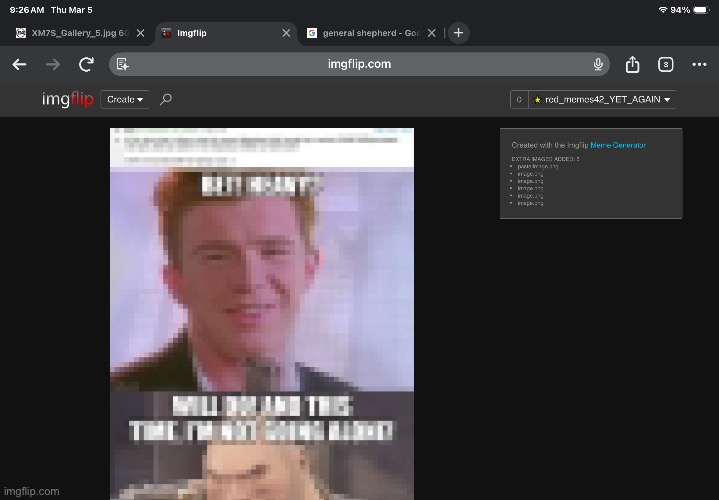The image size is (719, 500).
Task: Check the battery status icon
Action: click(x=702, y=10)
